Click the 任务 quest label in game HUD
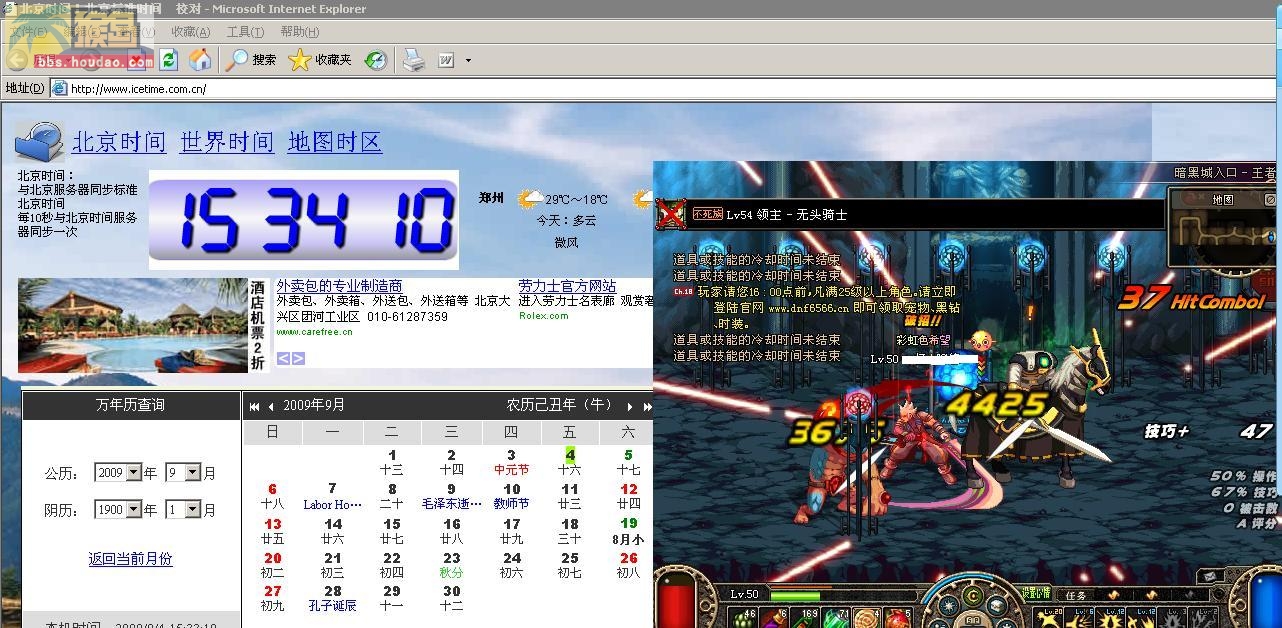Image resolution: width=1282 pixels, height=628 pixels. (x=1076, y=595)
